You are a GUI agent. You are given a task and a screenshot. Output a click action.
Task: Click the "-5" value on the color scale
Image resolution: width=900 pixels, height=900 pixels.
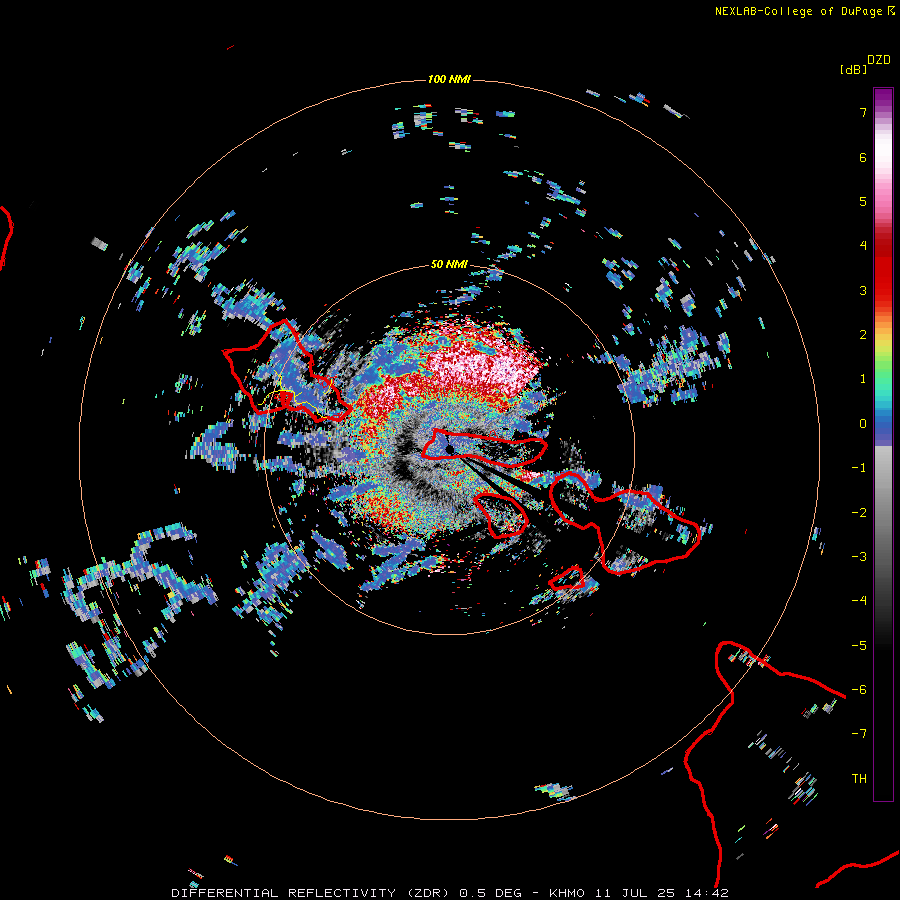pos(859,646)
